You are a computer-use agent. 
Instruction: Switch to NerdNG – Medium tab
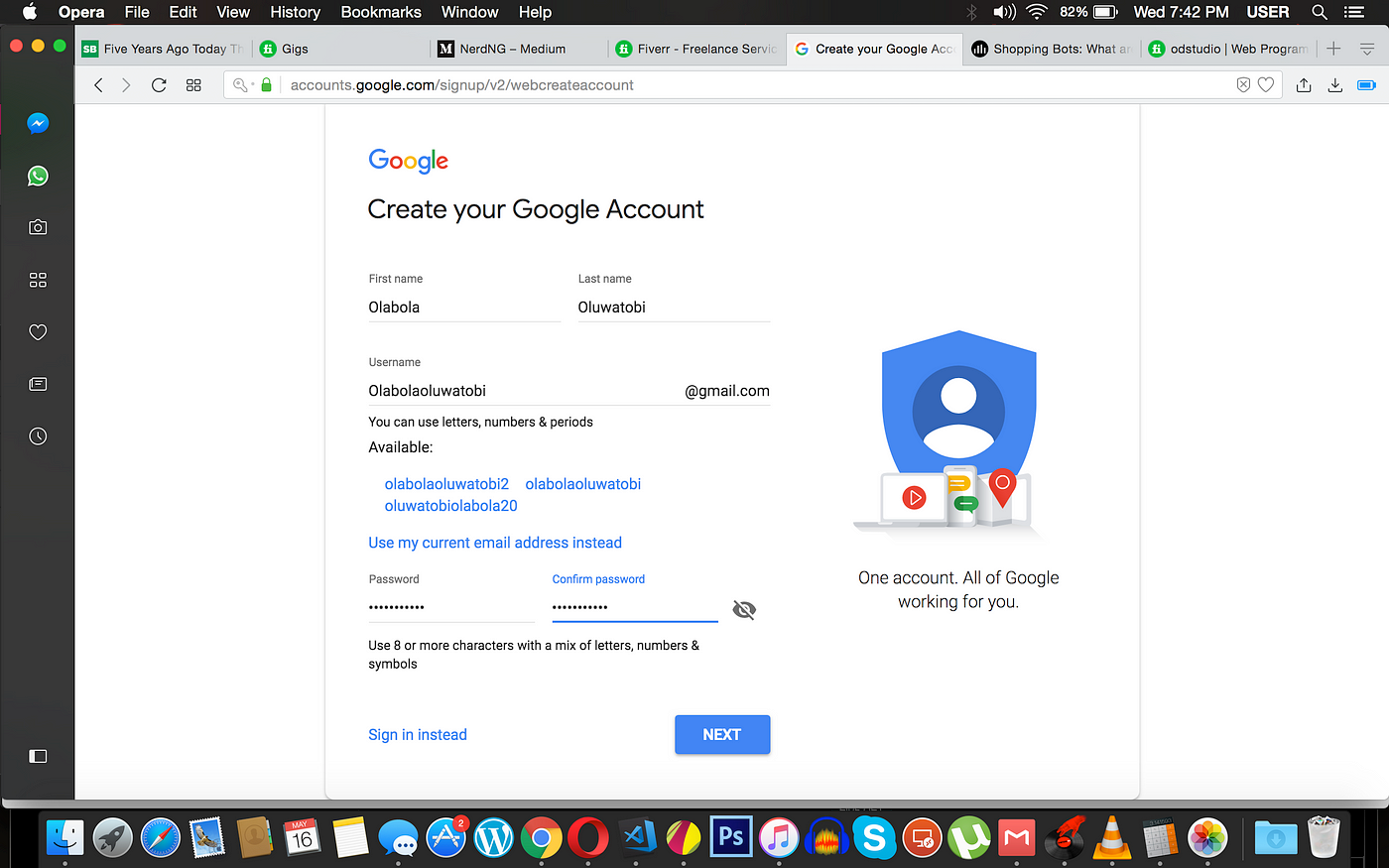[x=519, y=49]
